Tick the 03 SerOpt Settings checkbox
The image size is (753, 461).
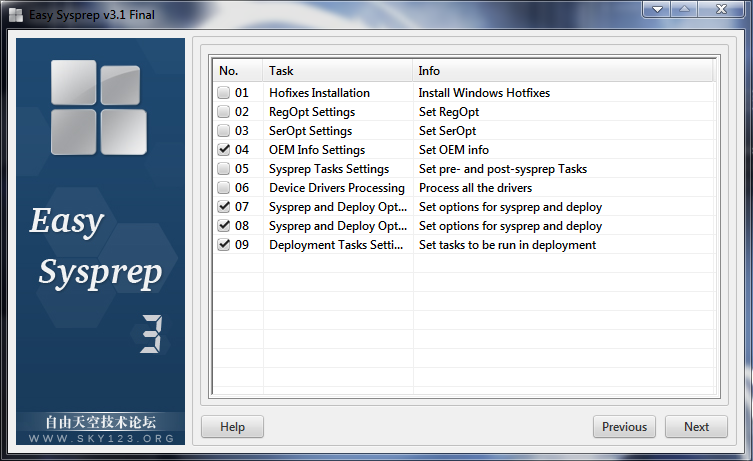(223, 130)
